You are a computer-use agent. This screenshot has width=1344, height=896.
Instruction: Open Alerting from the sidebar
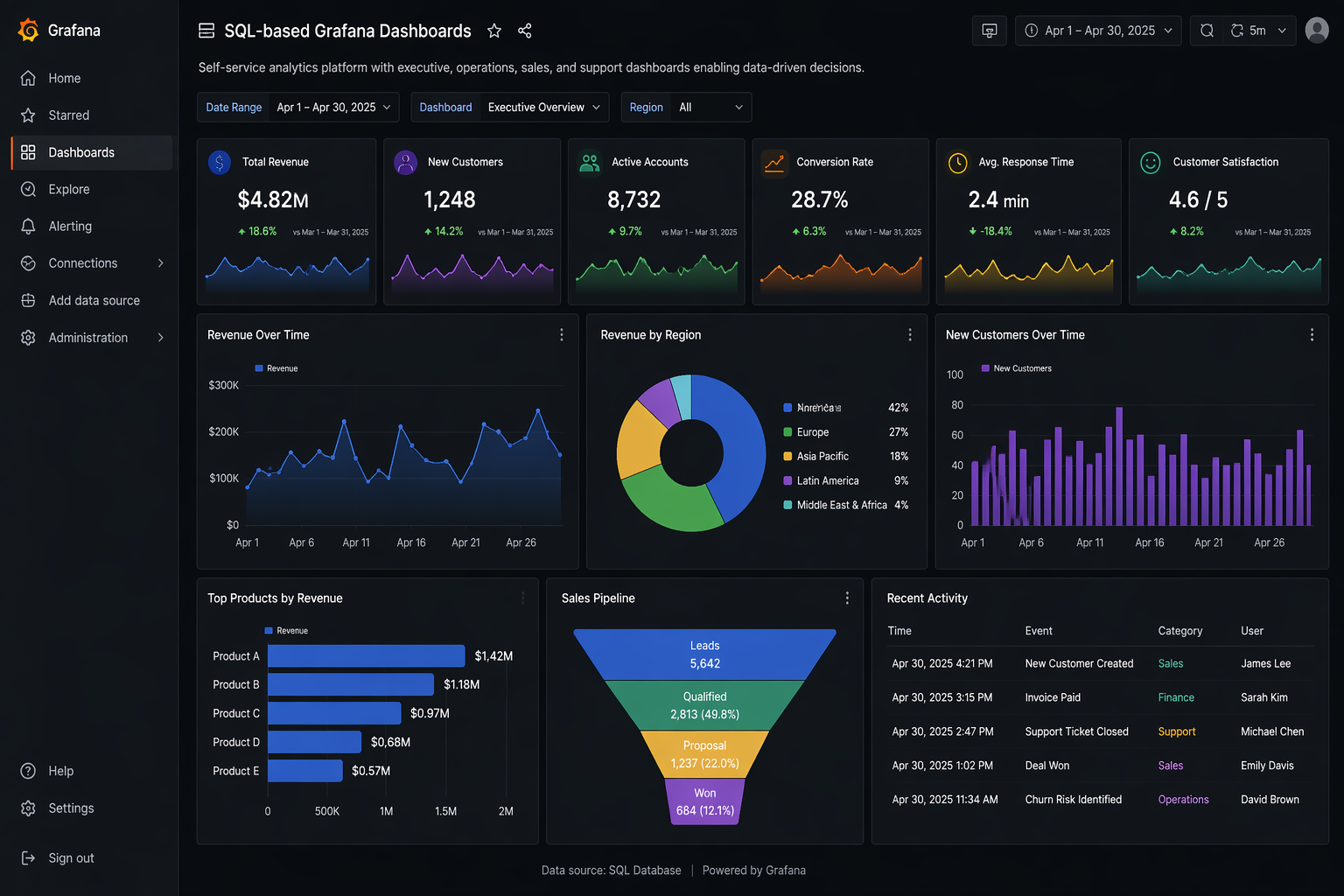(x=70, y=226)
